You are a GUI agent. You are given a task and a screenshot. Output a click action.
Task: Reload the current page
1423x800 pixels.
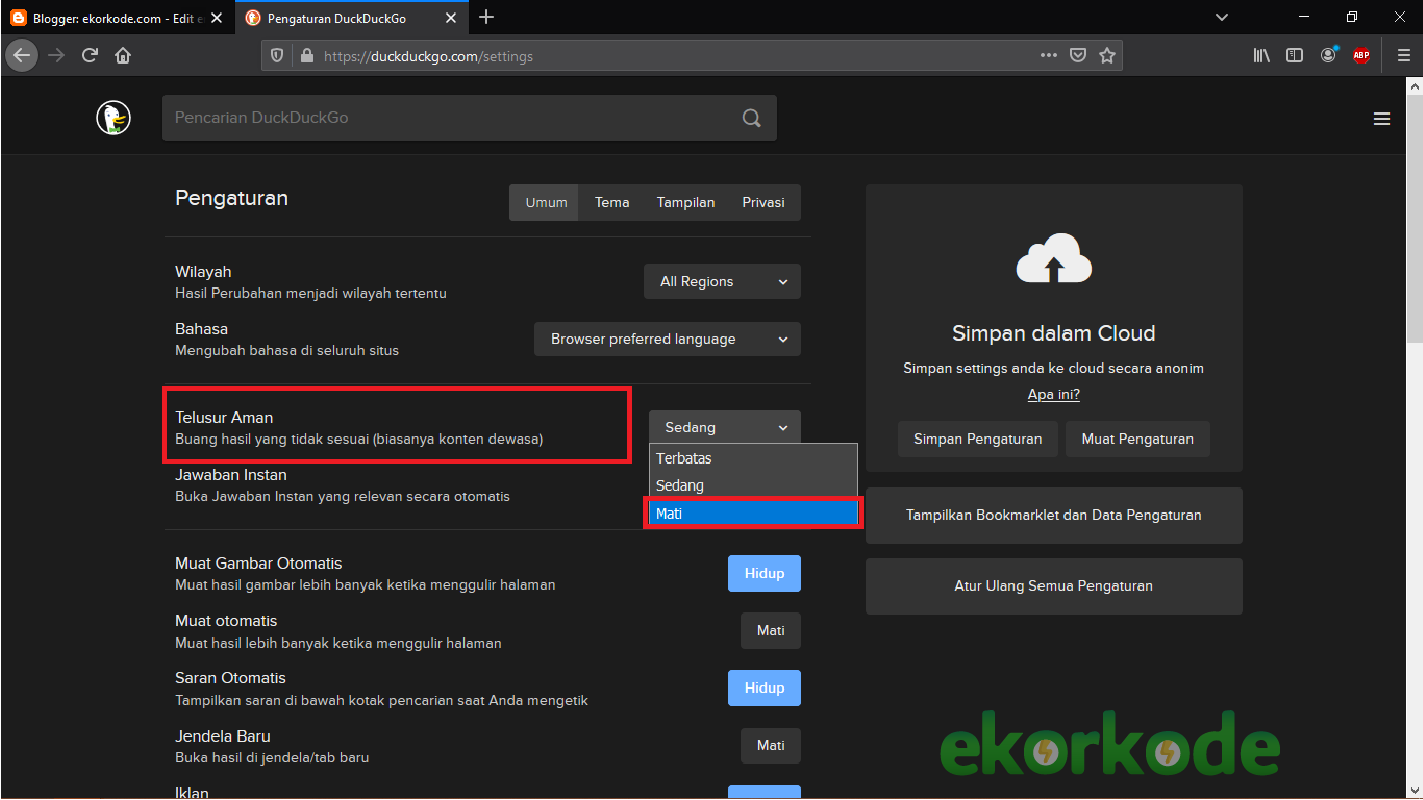click(x=90, y=56)
